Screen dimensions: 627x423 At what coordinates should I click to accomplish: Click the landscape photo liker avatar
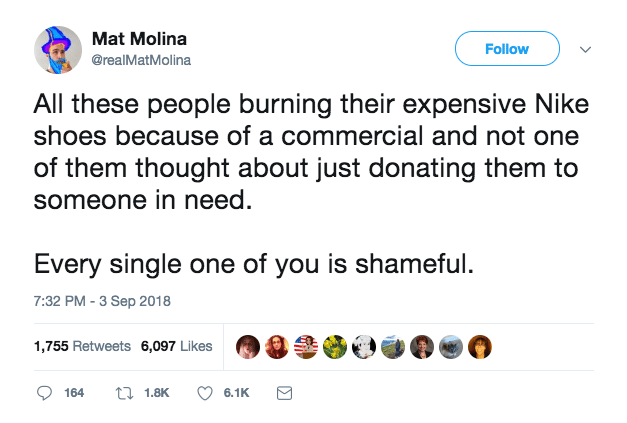click(391, 346)
